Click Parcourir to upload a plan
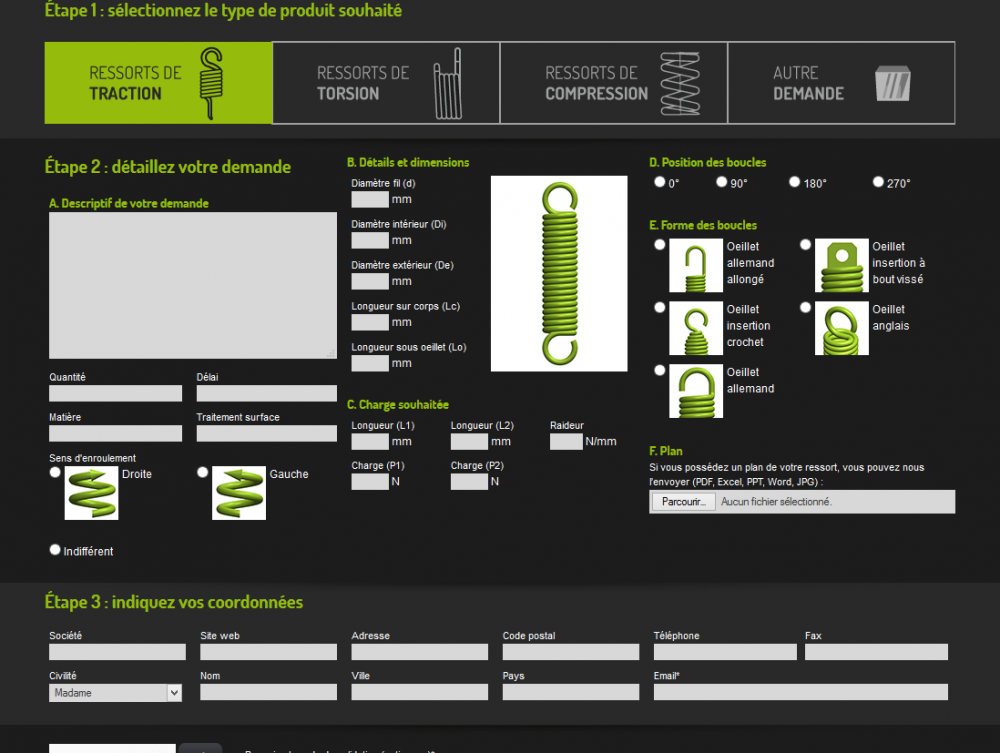Image resolution: width=1000 pixels, height=753 pixels. pyautogui.click(x=683, y=502)
